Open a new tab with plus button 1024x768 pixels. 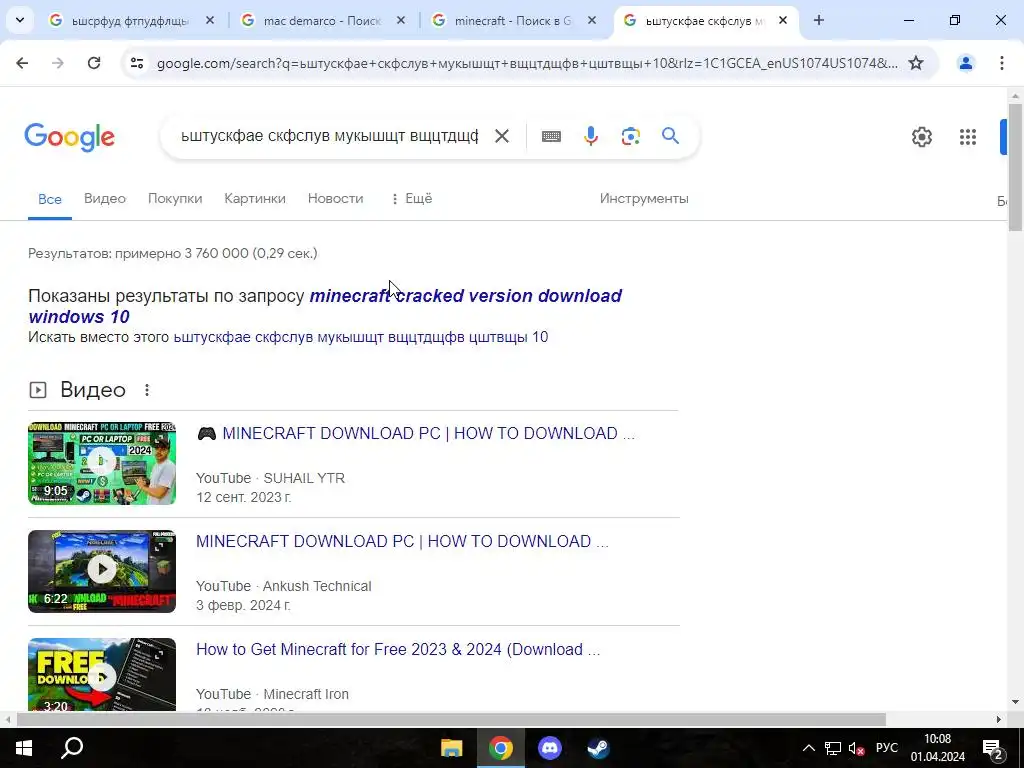(819, 20)
